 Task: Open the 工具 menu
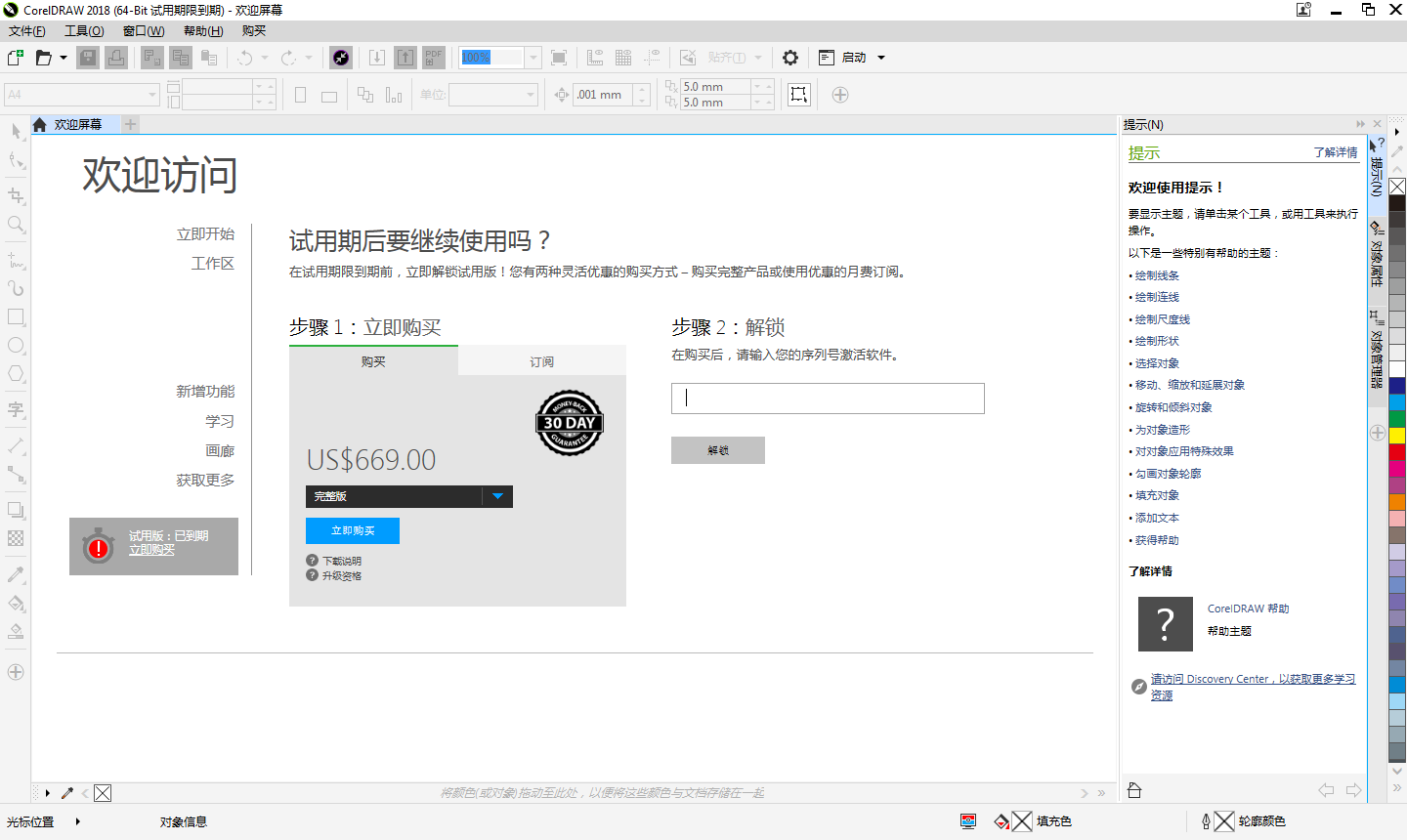point(84,31)
